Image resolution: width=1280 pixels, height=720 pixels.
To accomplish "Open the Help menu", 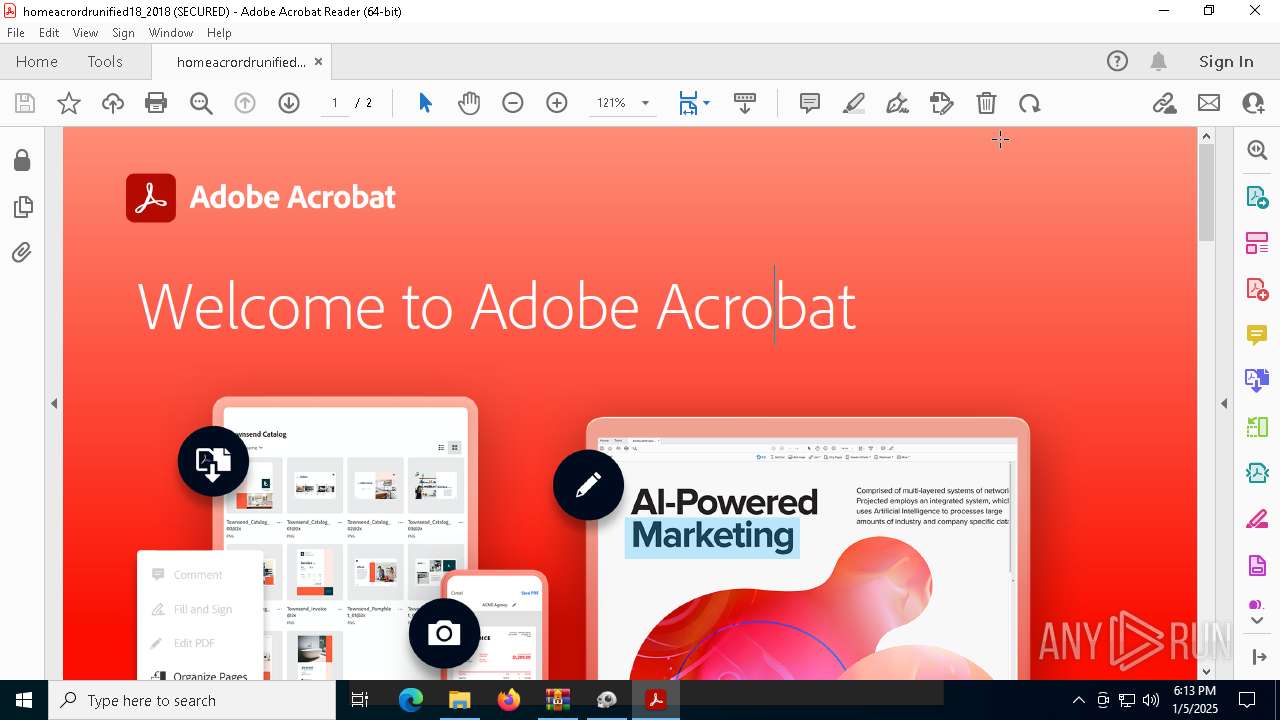I will point(219,32).
